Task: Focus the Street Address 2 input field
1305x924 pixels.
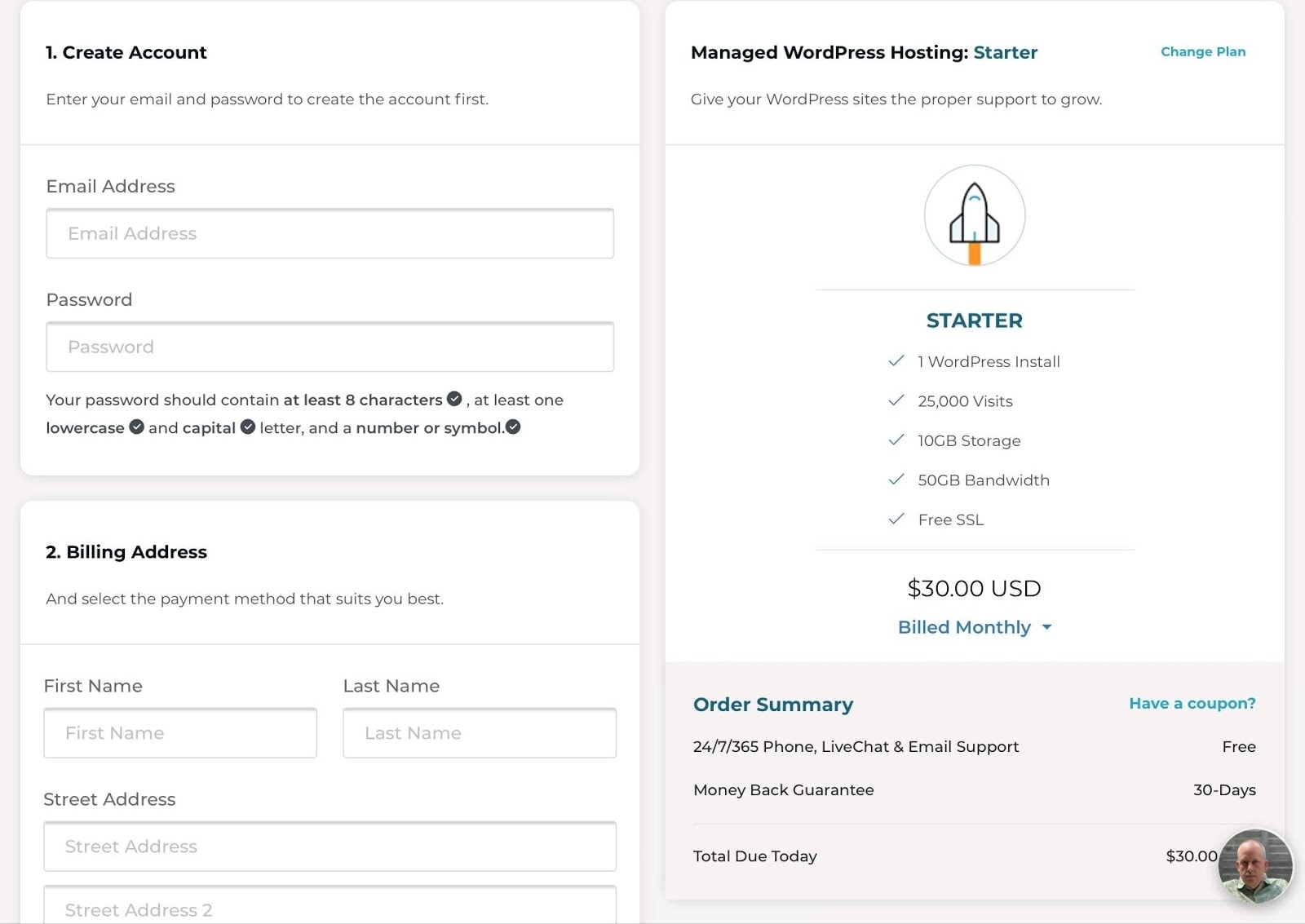Action: coord(330,905)
